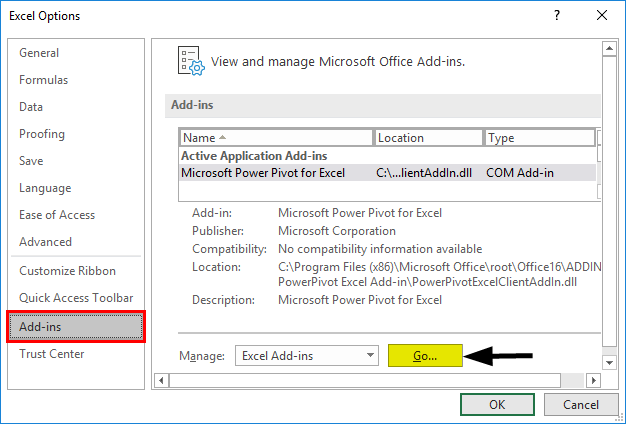Open dialog help with question mark
Screen dimensions: 626x424
point(557,16)
